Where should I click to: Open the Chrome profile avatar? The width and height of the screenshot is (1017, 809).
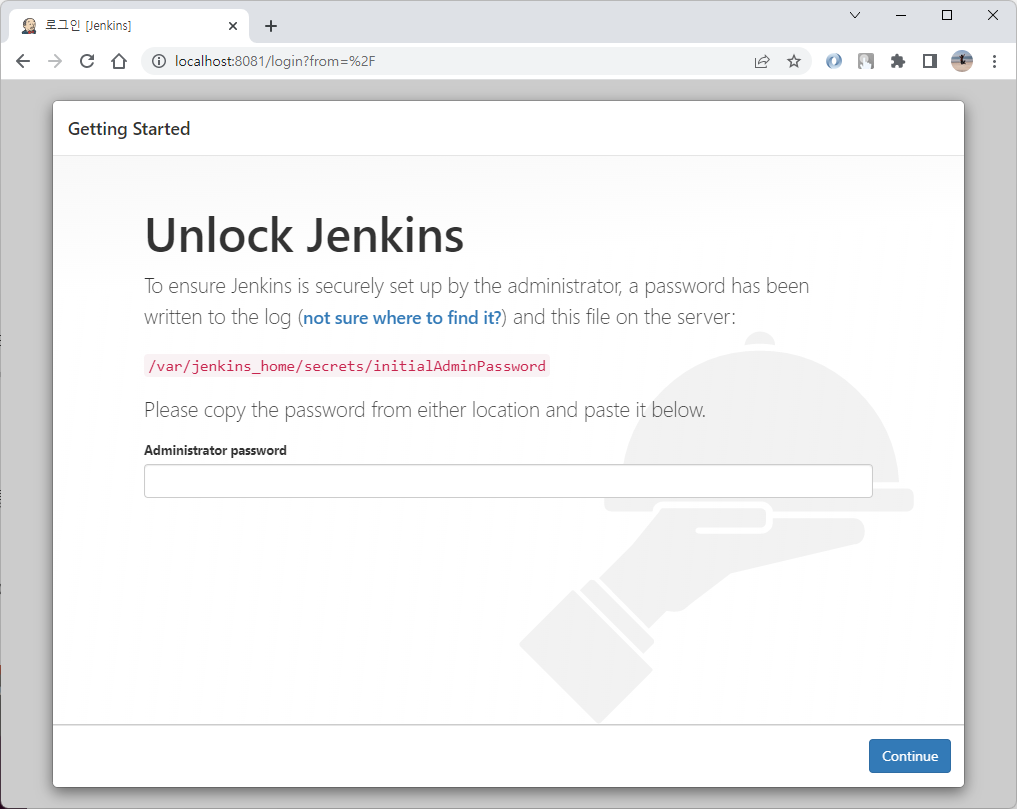(x=962, y=61)
